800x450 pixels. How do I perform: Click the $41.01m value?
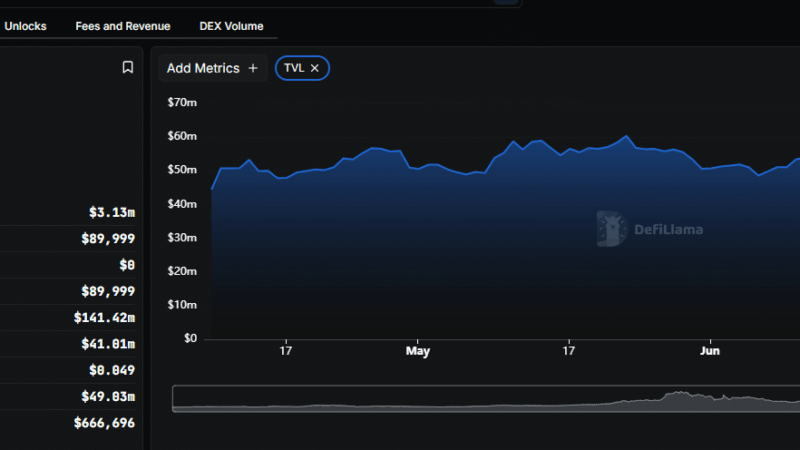[x=108, y=344]
